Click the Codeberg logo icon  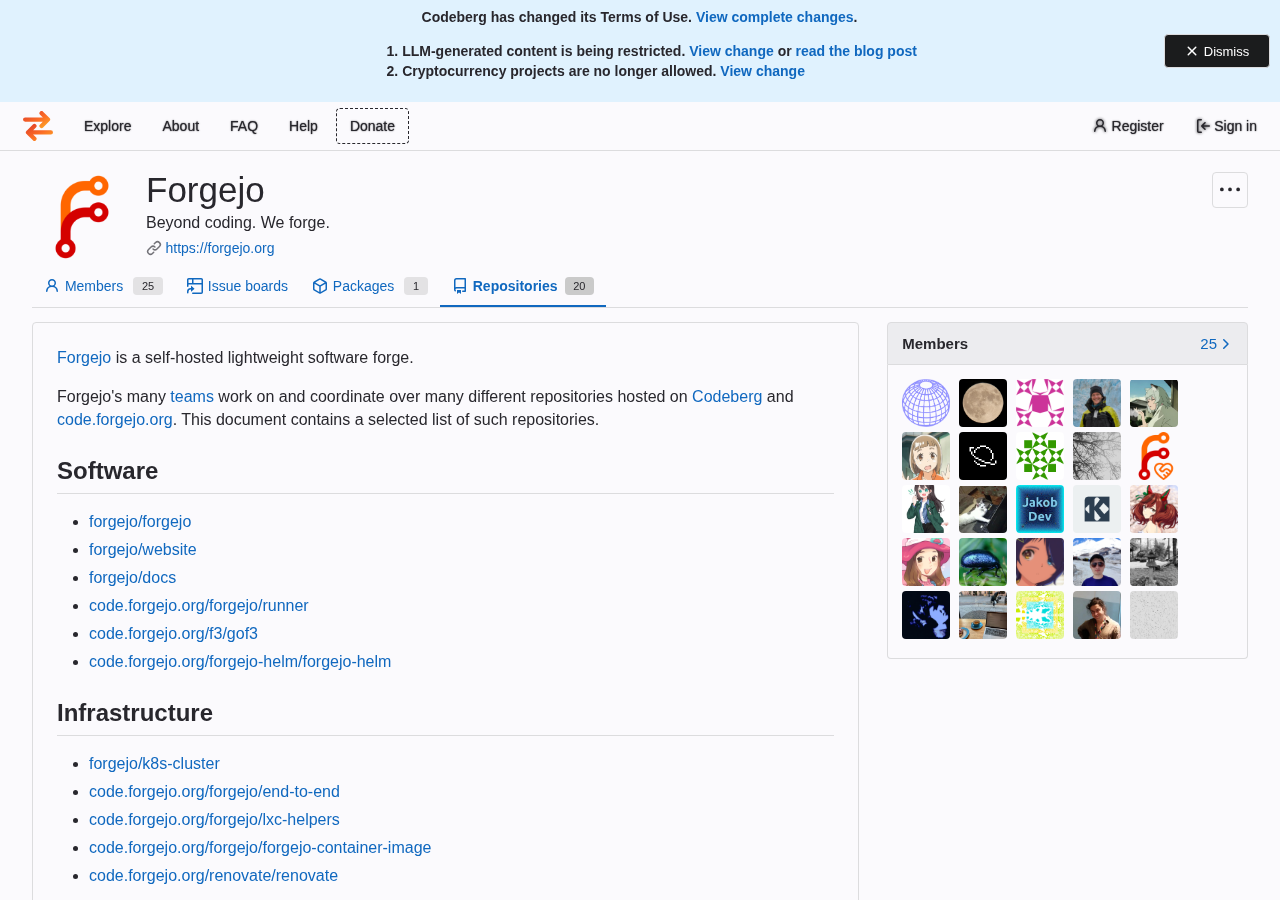pos(38,126)
